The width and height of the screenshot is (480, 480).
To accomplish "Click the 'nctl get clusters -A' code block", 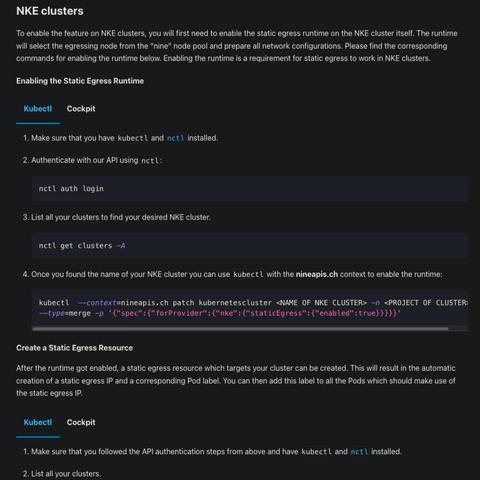I will click(250, 246).
